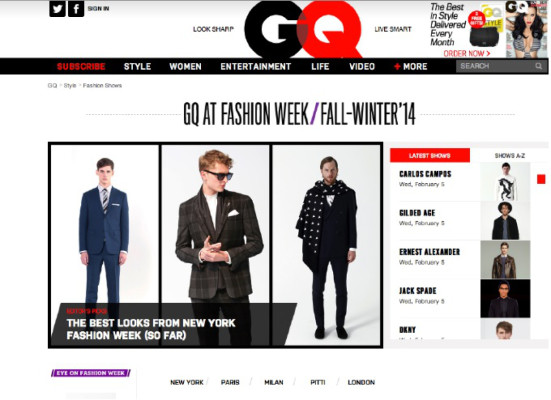Screen dimensions: 551x400
Task: Open Carlos Campos show thumbnail
Action: coord(505,182)
